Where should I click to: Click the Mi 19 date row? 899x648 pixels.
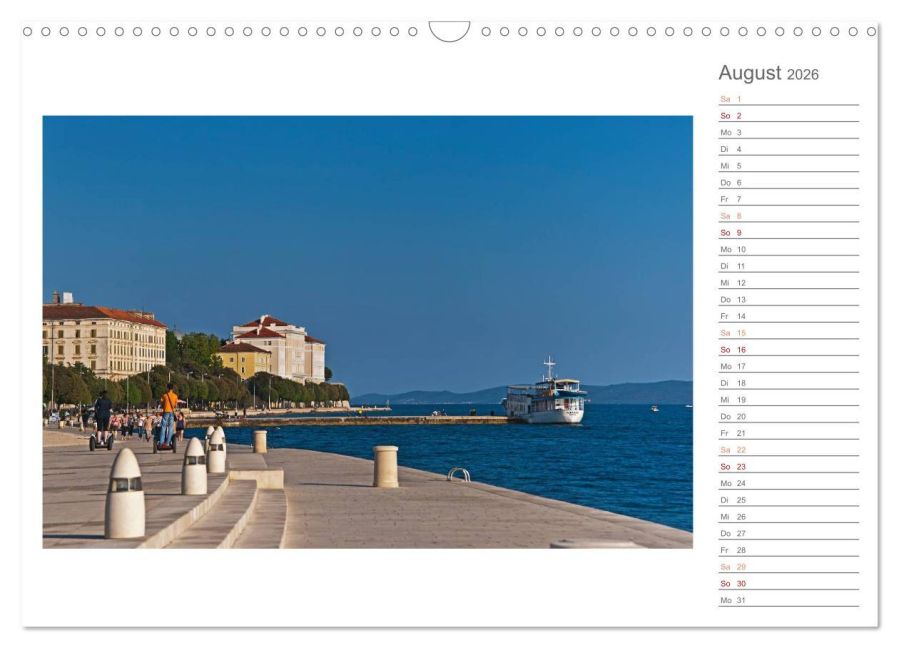pyautogui.click(x=788, y=400)
